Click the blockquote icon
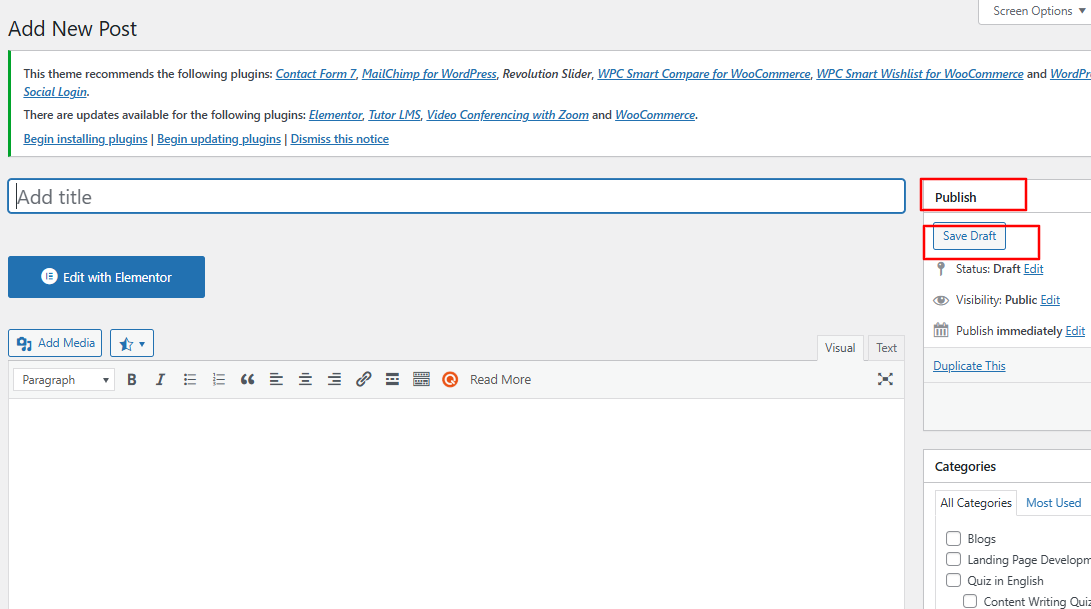This screenshot has width=1091, height=609. 248,380
